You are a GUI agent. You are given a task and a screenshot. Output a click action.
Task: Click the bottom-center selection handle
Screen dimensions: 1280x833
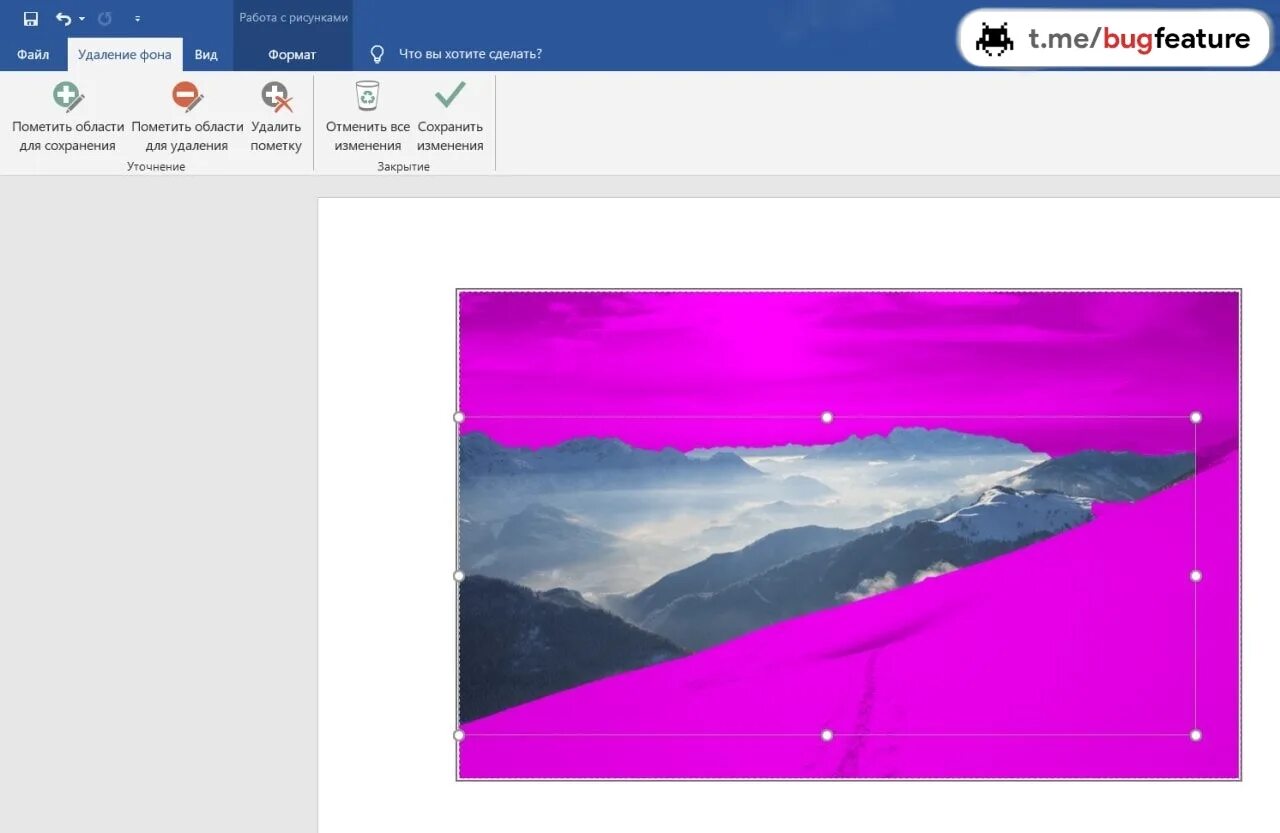click(827, 735)
